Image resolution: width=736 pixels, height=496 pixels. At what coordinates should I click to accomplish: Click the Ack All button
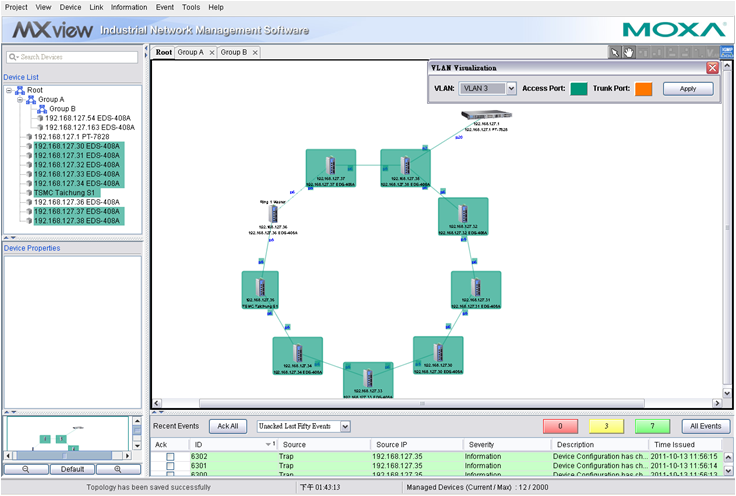pyautogui.click(x=228, y=426)
